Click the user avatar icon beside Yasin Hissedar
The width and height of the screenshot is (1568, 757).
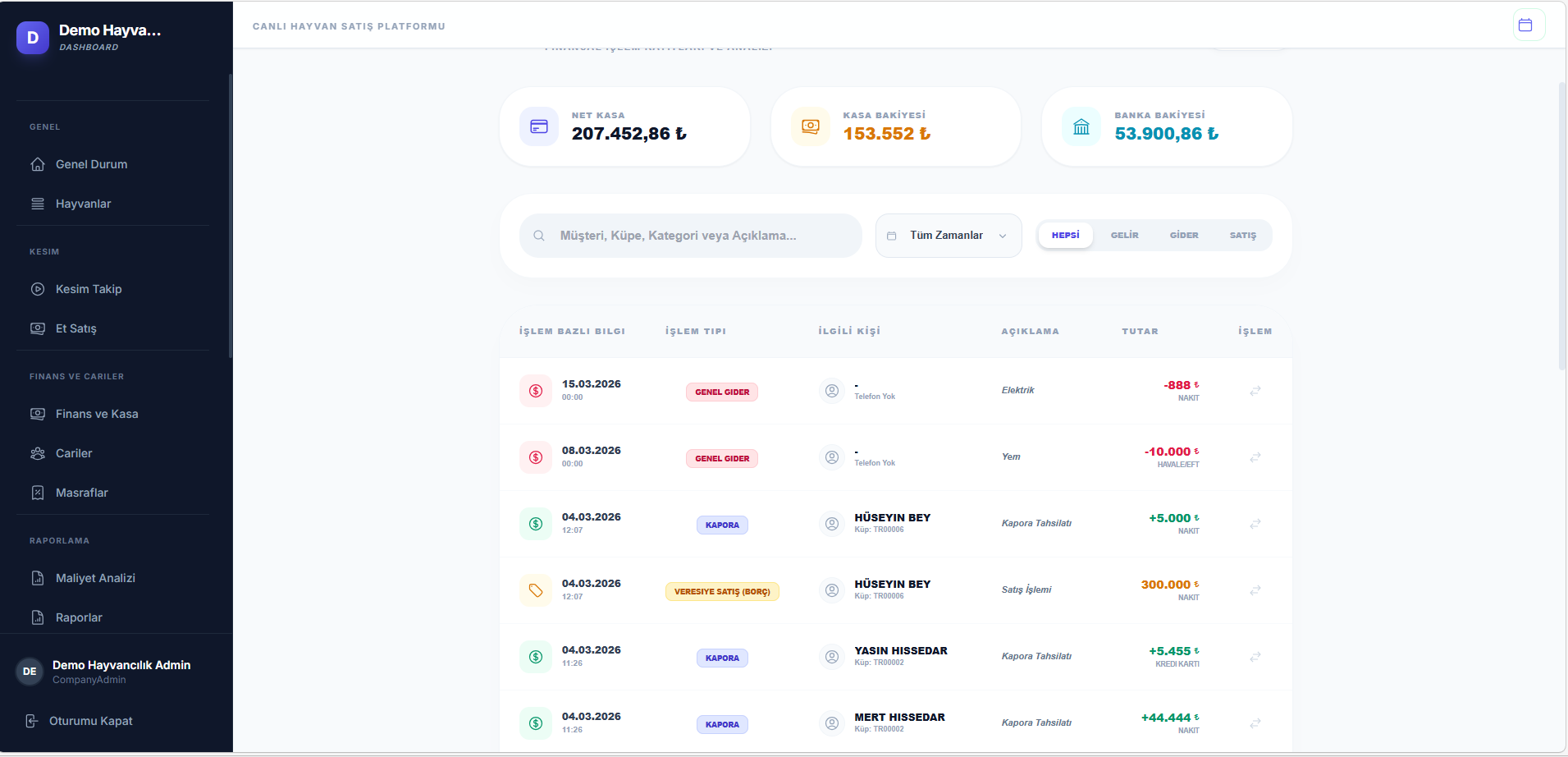[x=831, y=657]
